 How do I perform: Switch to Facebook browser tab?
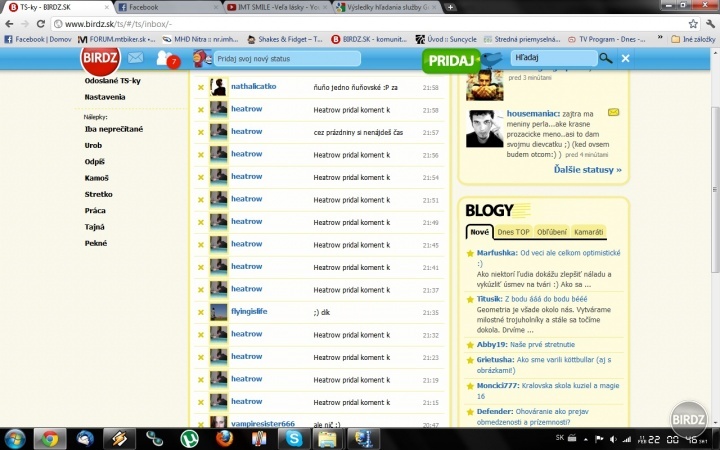(x=168, y=7)
